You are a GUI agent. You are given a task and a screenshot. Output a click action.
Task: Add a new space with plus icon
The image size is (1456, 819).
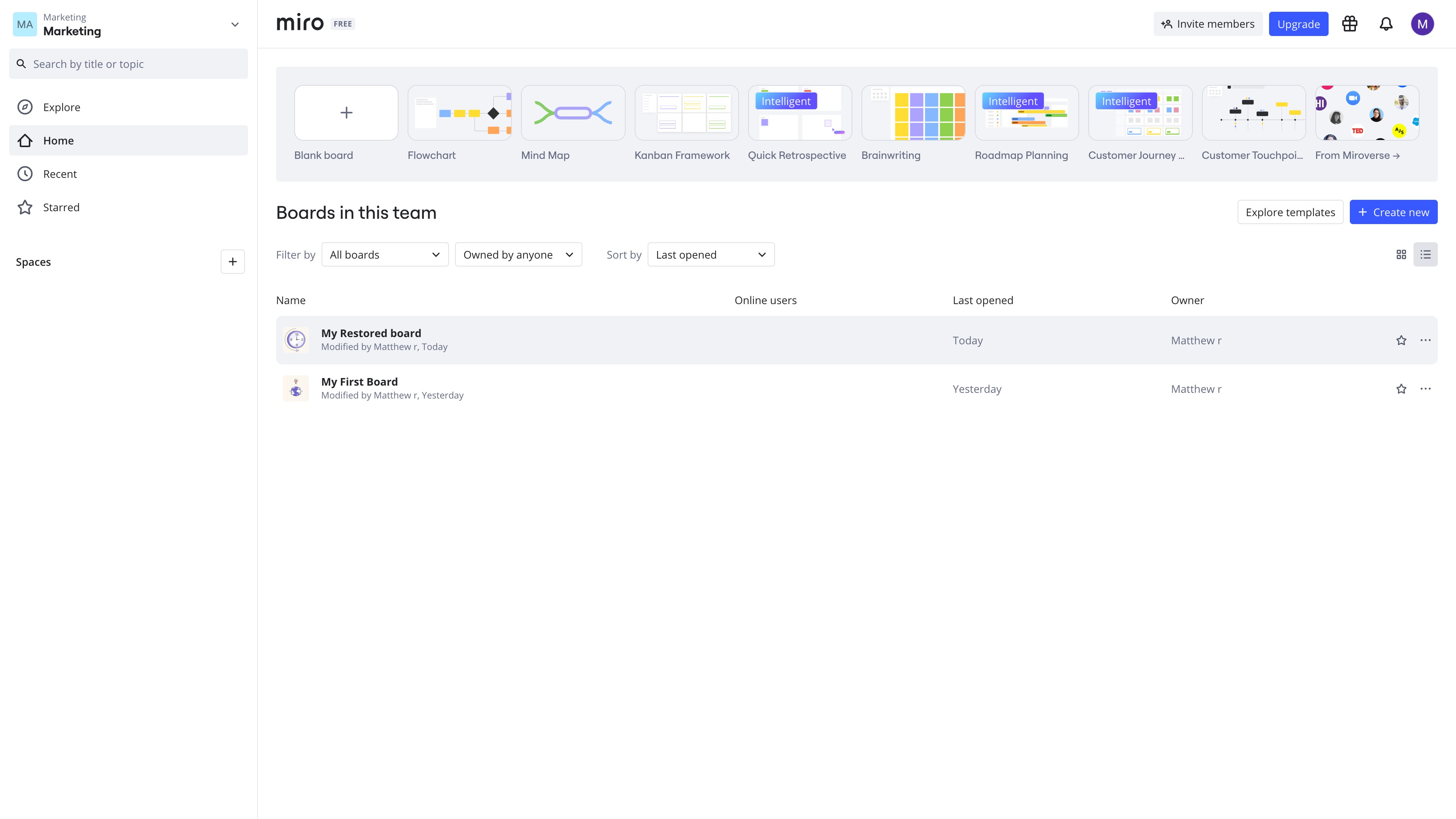tap(232, 262)
